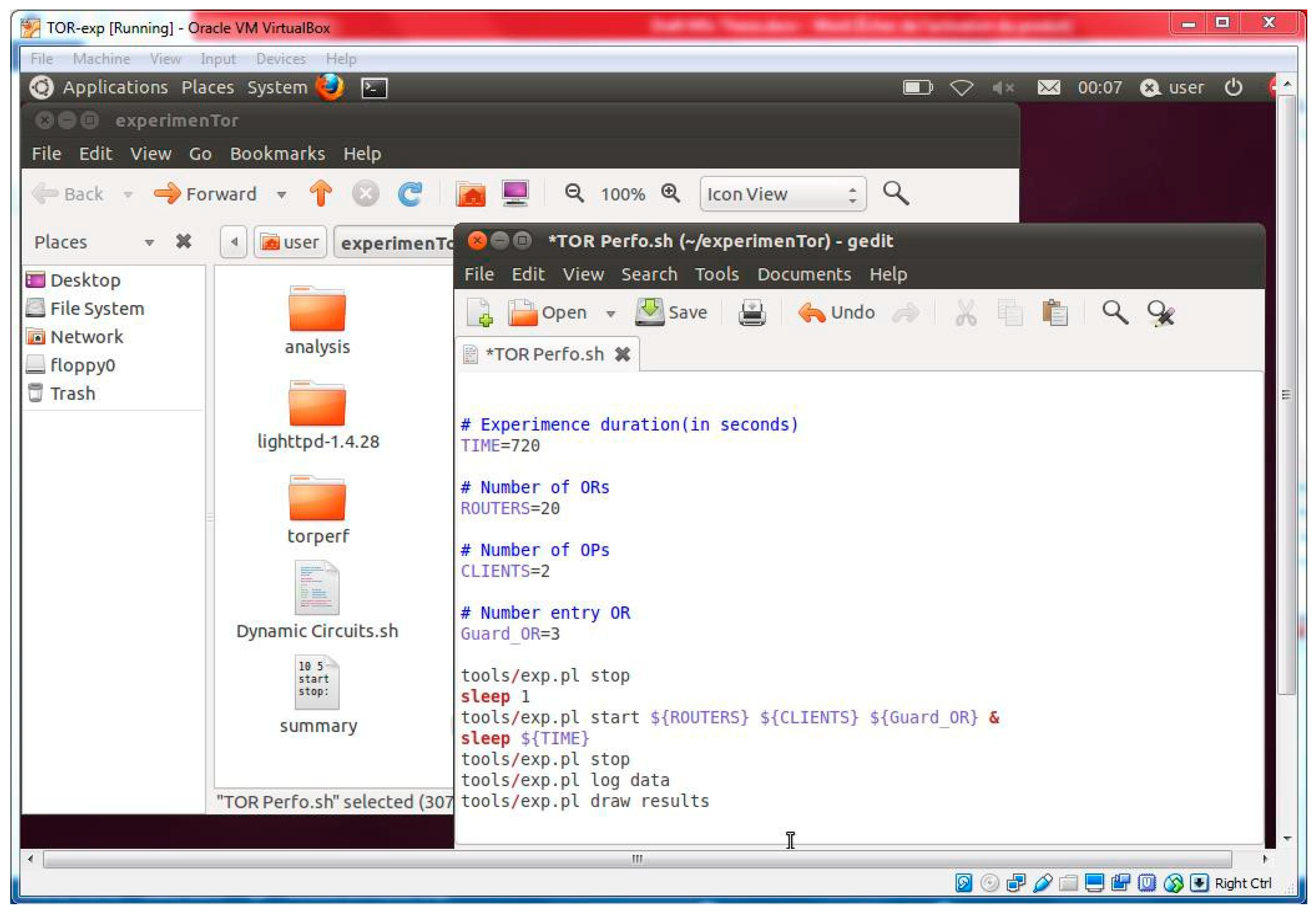This screenshot has width=1316, height=916.
Task: Click the Nautilus Reload icon
Action: (410, 194)
